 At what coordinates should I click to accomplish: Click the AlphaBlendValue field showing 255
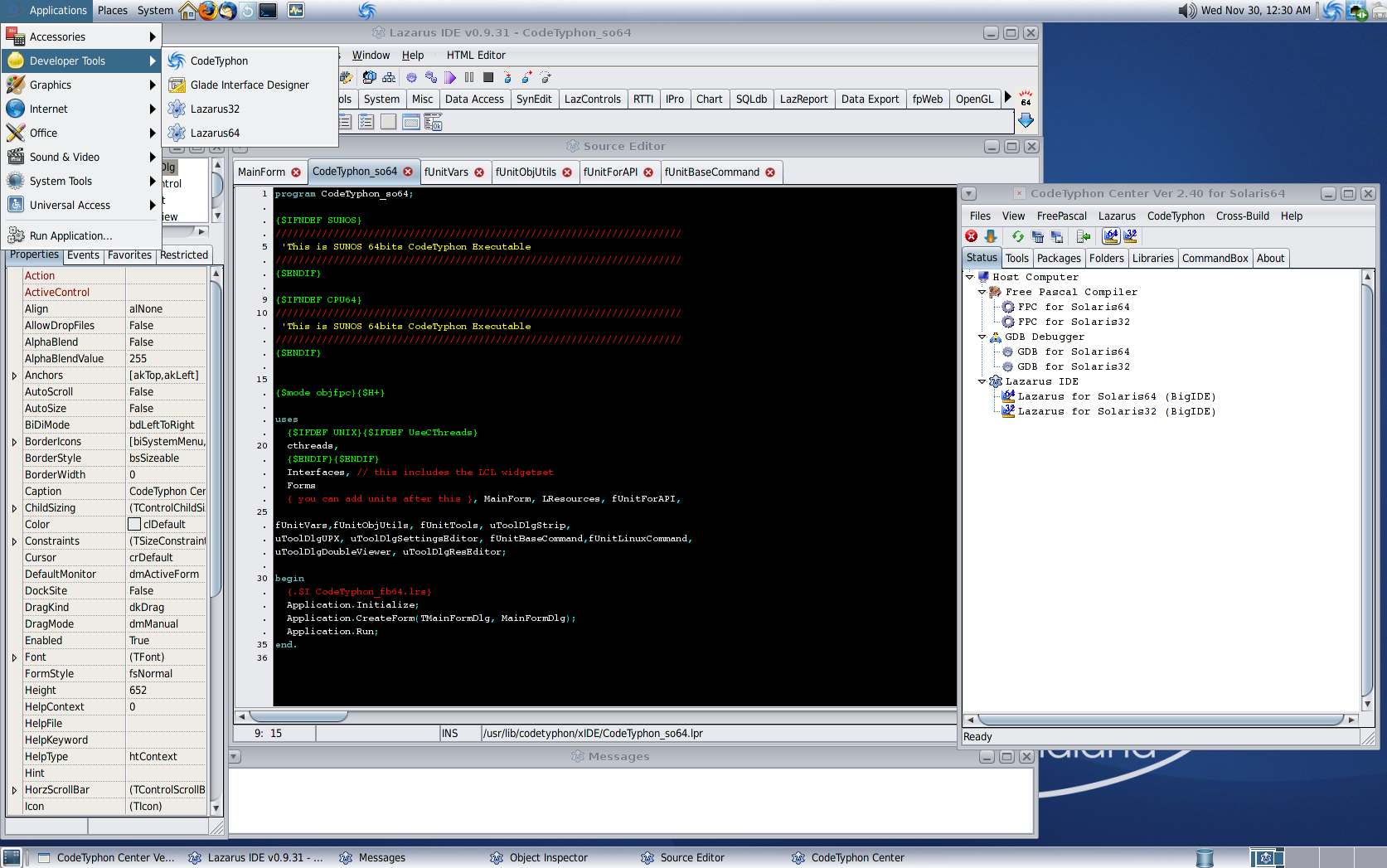coord(166,358)
